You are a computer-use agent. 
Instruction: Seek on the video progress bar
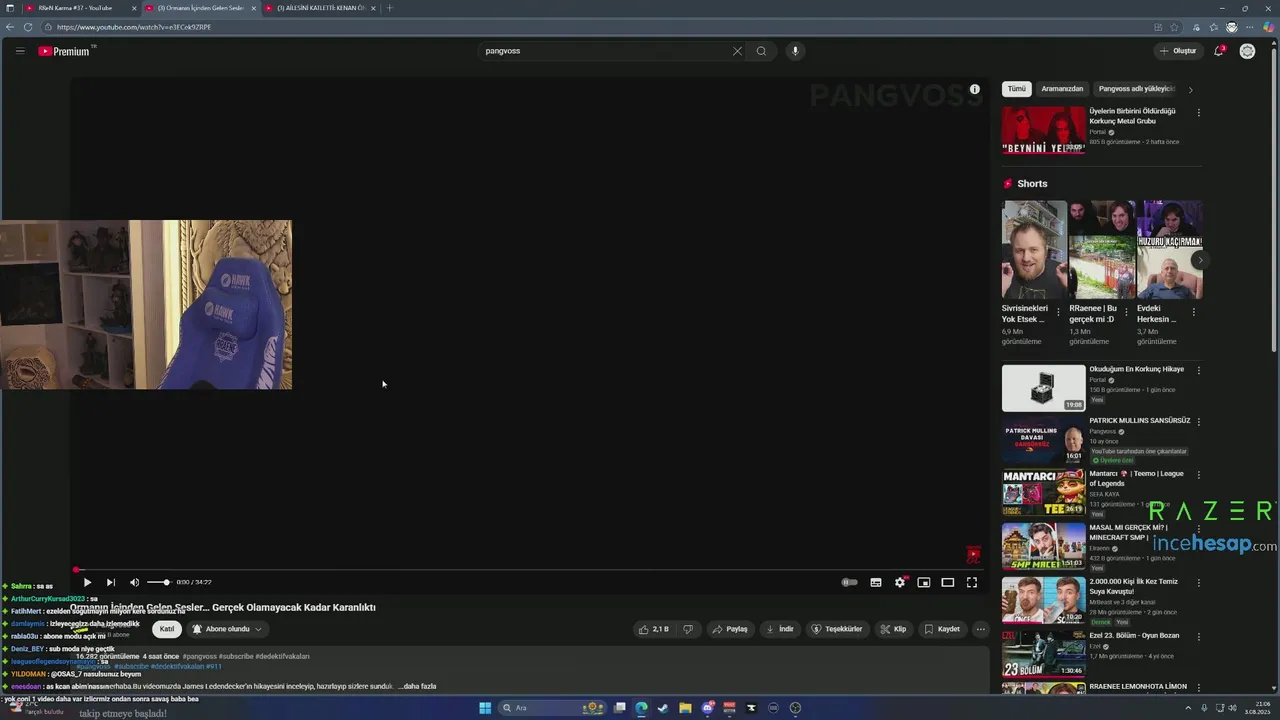click(529, 570)
